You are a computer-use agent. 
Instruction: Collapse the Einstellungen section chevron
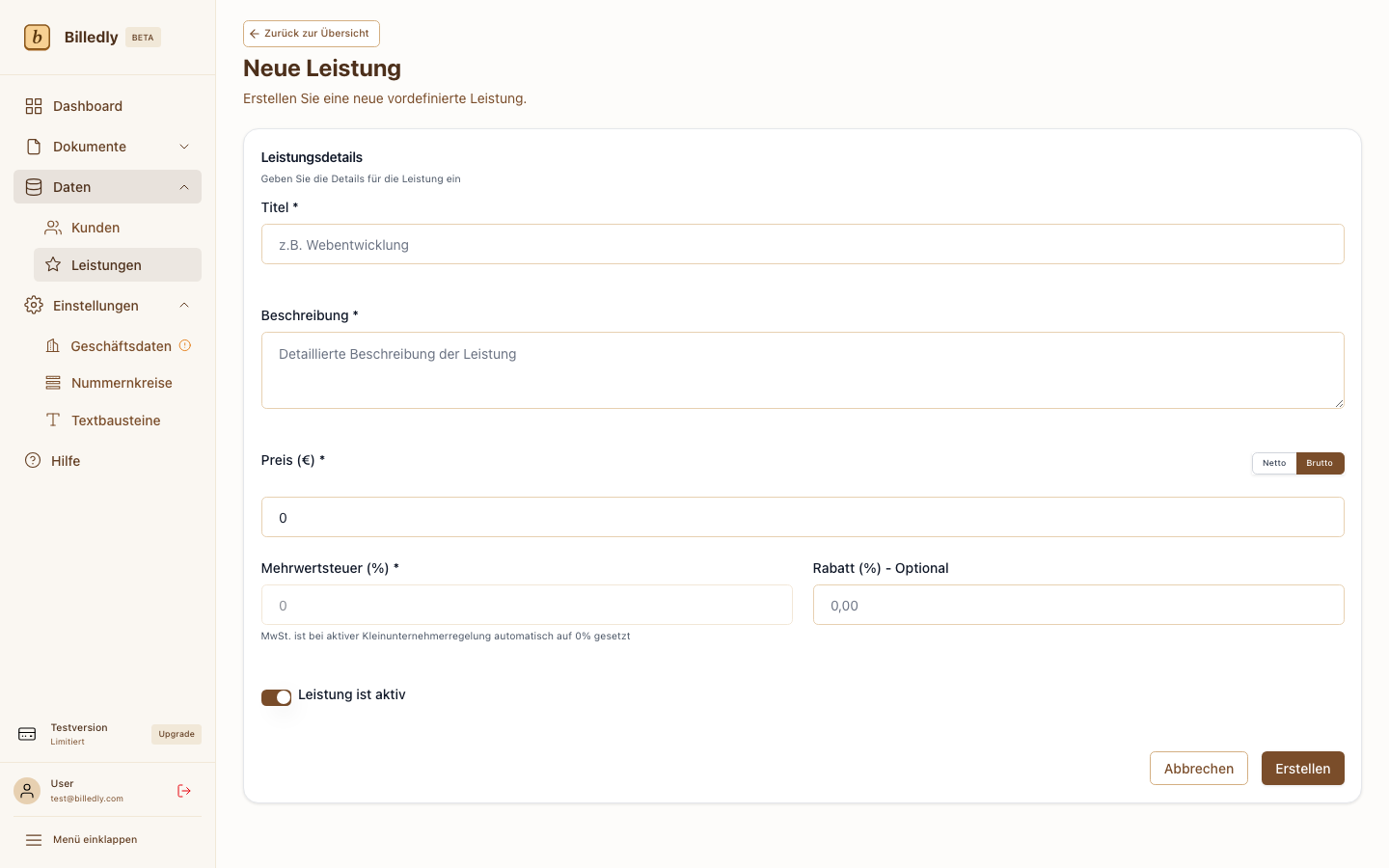point(184,306)
